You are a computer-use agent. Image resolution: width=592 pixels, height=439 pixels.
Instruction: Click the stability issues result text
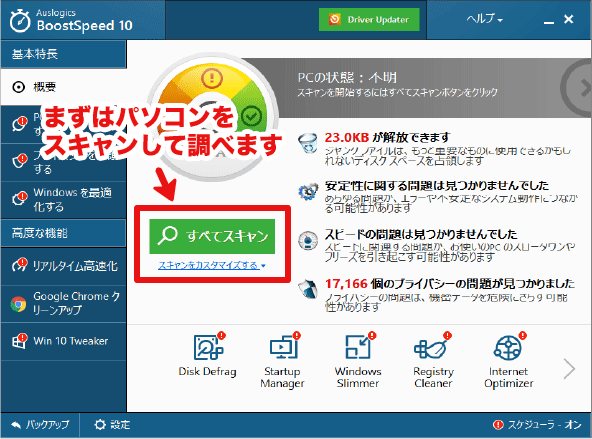click(437, 186)
